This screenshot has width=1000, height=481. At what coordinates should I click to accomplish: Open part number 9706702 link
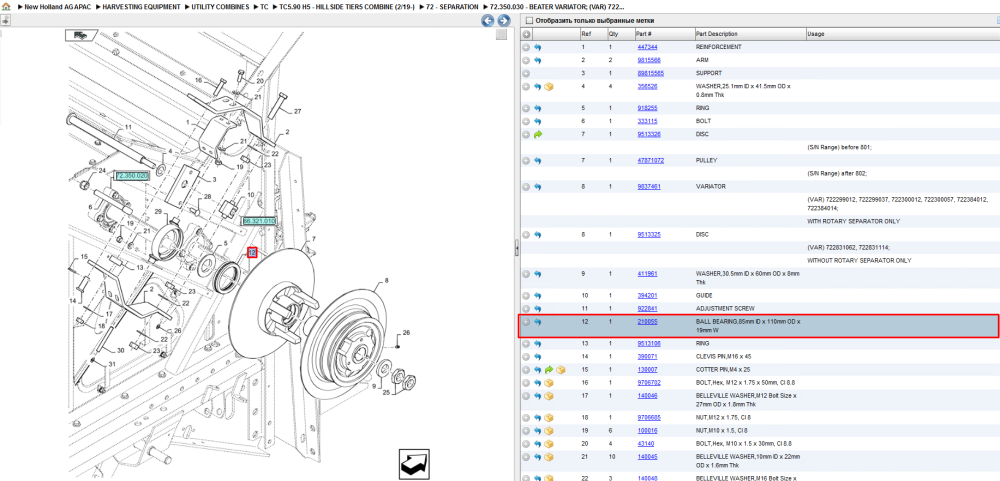coord(649,383)
